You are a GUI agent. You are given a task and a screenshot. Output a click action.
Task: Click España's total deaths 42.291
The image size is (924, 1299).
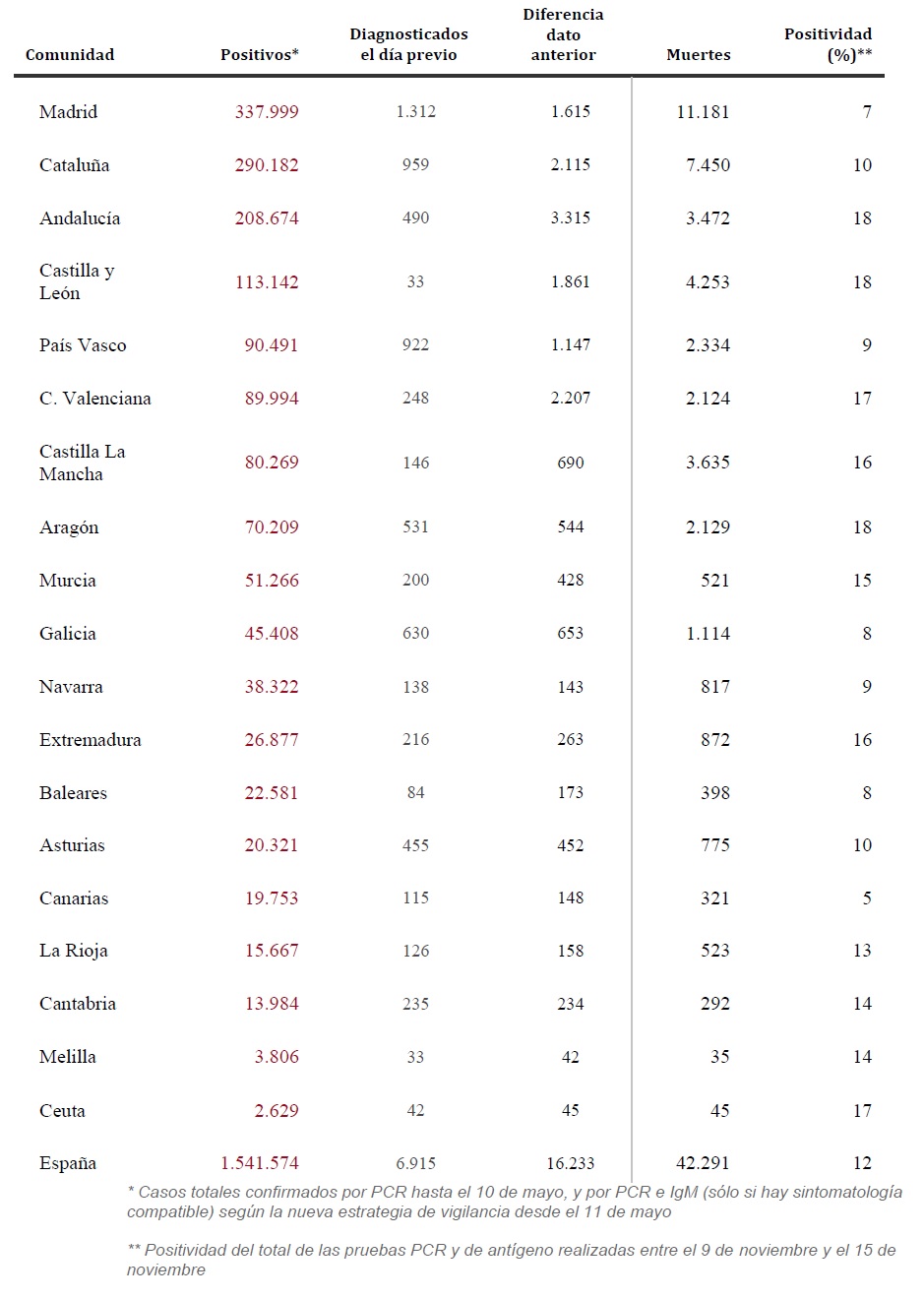click(x=703, y=1163)
